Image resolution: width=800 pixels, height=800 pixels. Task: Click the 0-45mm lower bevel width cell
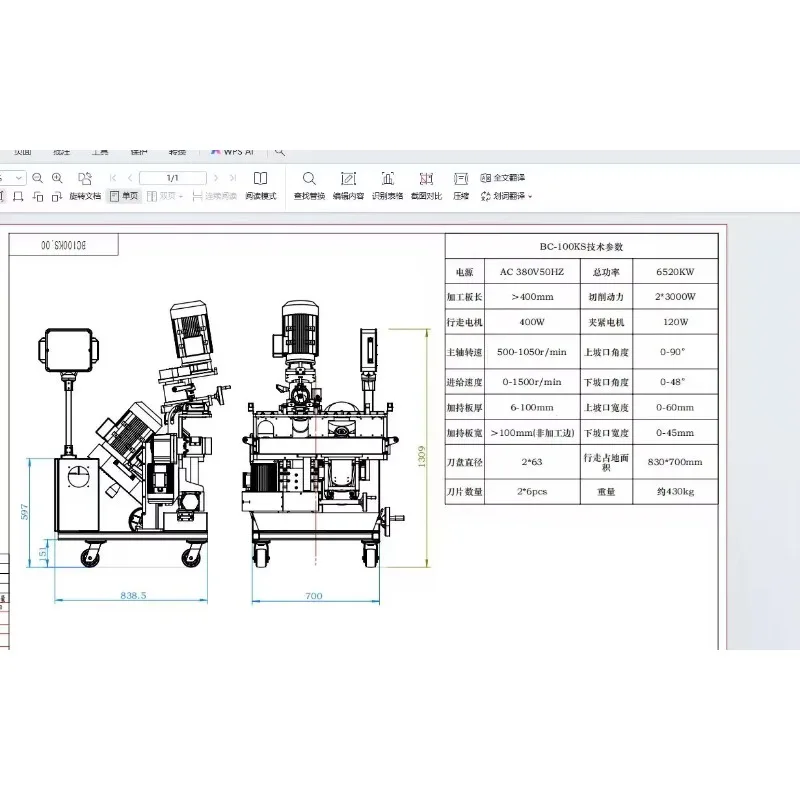[675, 433]
